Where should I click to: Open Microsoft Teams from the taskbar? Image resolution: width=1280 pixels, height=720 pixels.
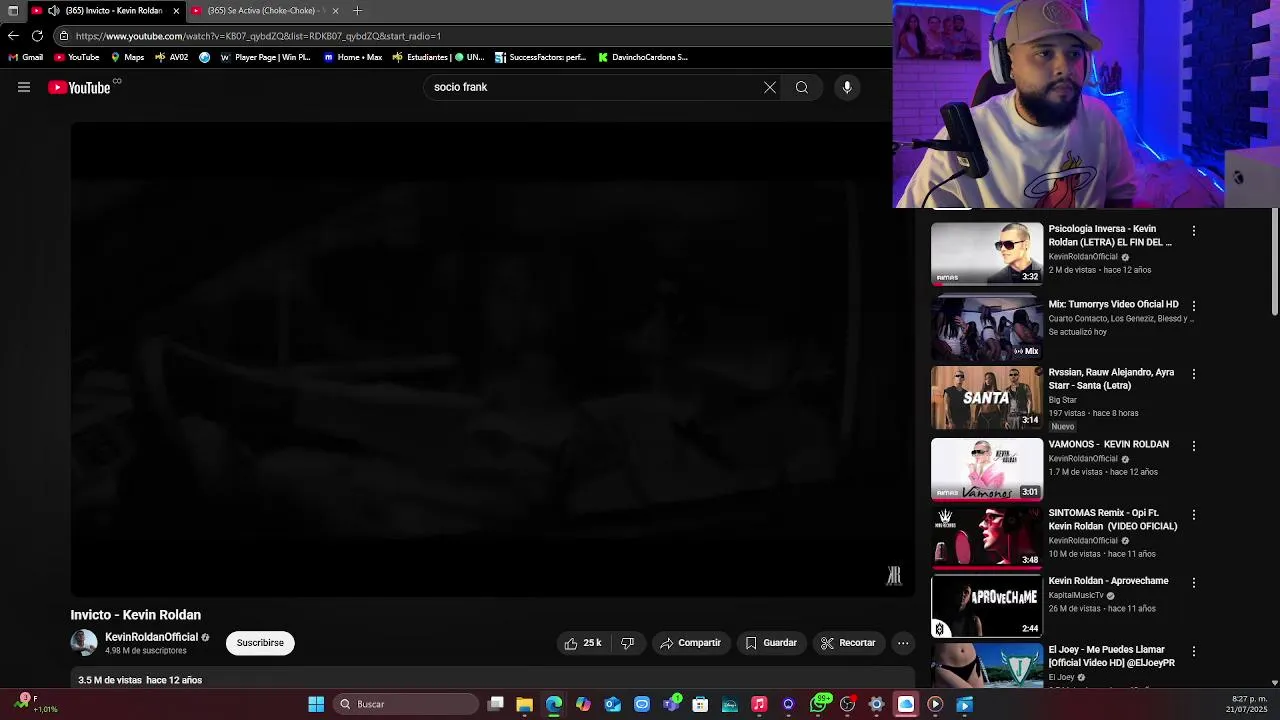click(x=671, y=704)
